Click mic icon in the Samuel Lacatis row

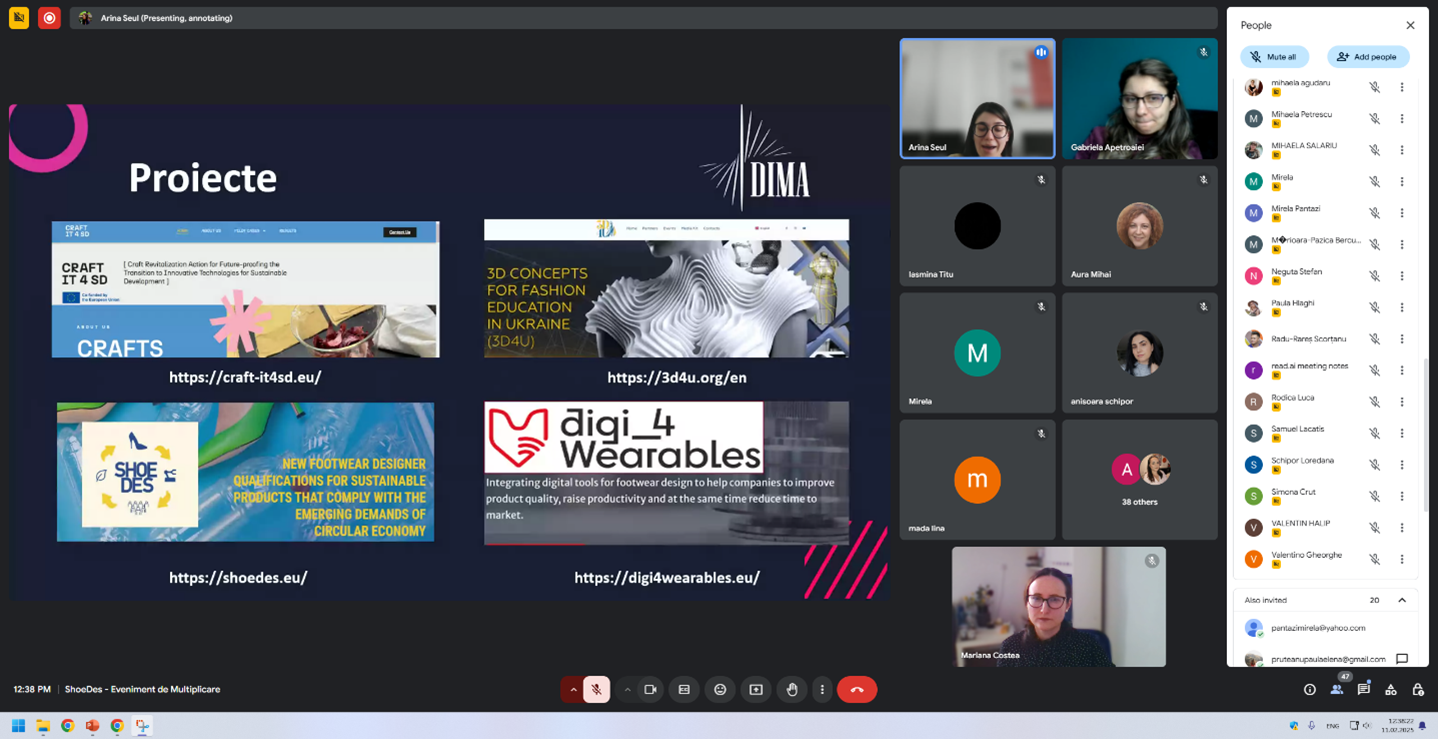tap(1375, 433)
